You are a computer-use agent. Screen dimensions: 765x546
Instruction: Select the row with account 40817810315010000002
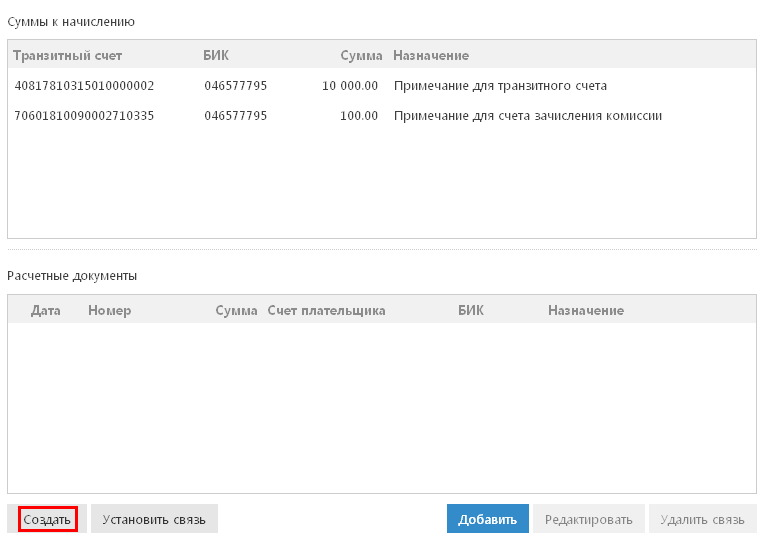[x=382, y=86]
